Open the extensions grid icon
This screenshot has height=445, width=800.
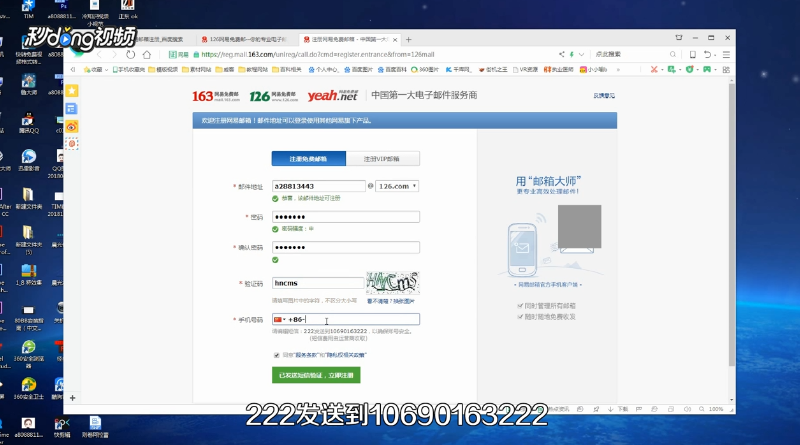click(726, 69)
